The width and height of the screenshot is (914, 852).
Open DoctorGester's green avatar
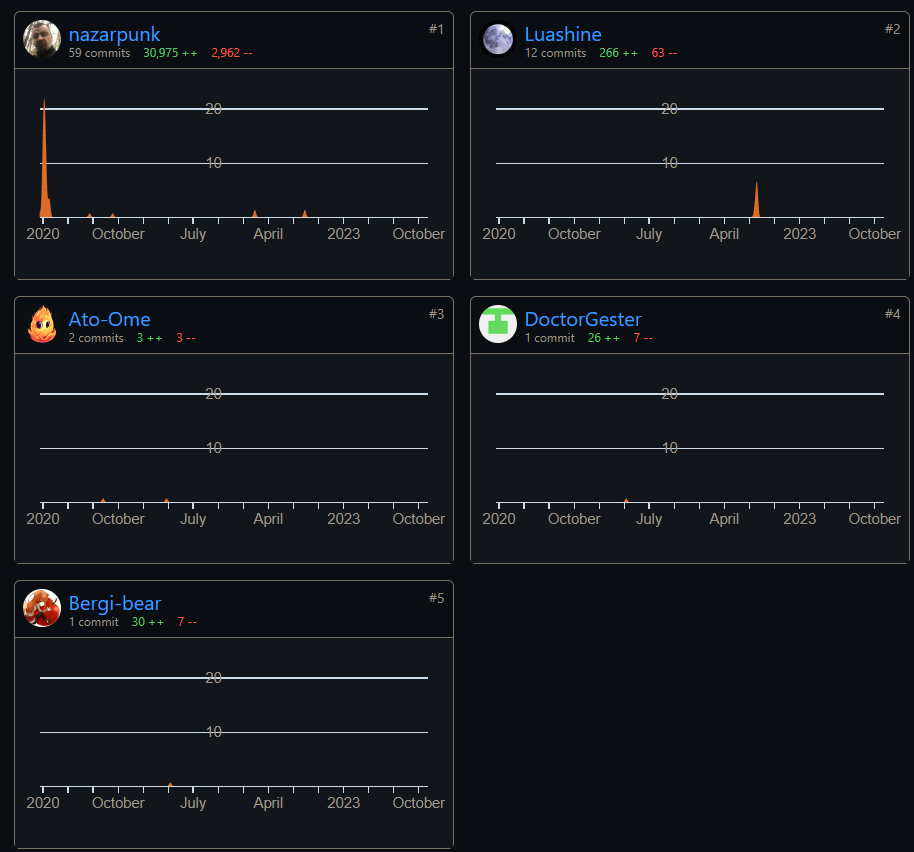498,324
